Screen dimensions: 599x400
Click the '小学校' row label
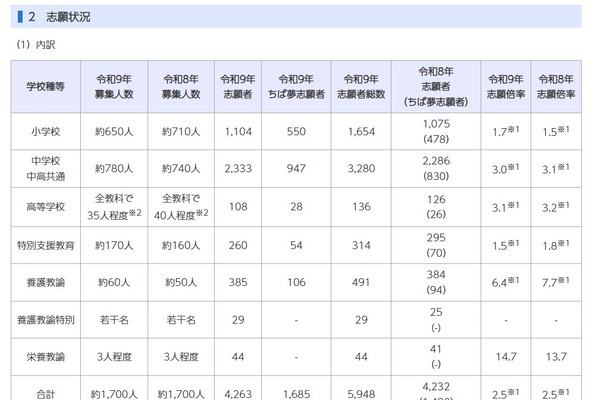(45, 131)
